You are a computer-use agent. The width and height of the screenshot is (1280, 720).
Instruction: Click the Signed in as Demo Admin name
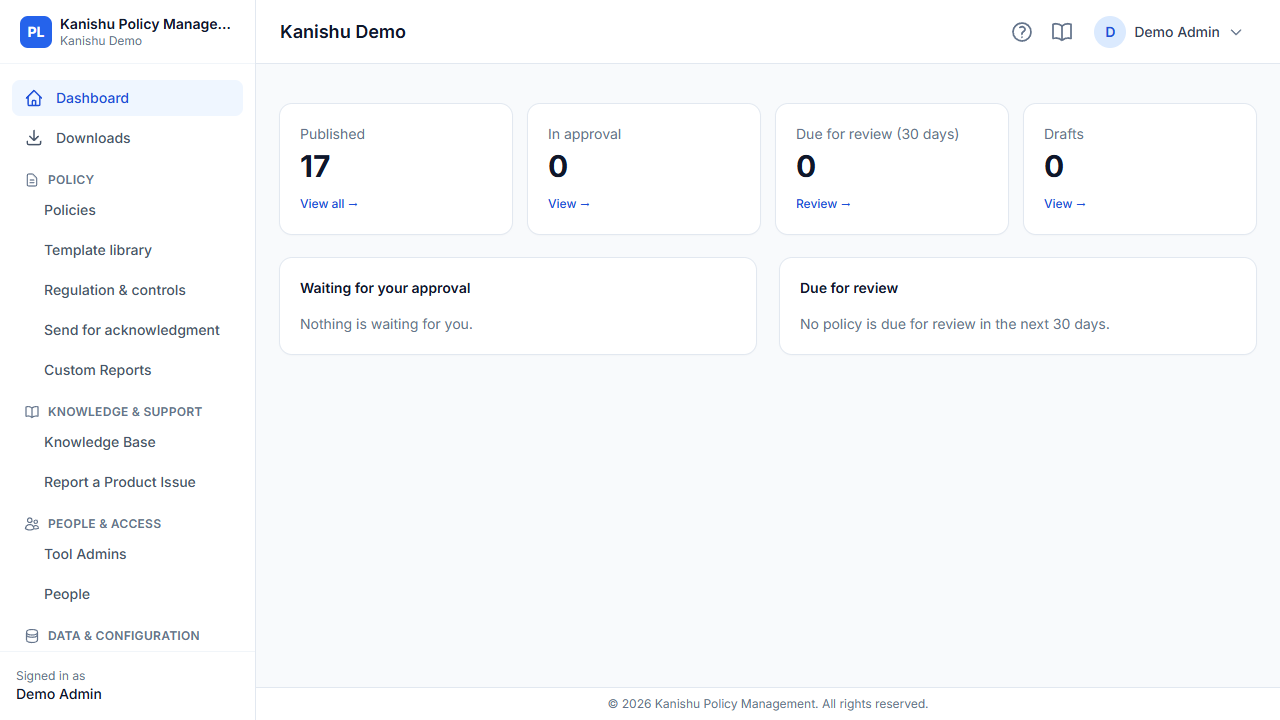click(x=59, y=694)
